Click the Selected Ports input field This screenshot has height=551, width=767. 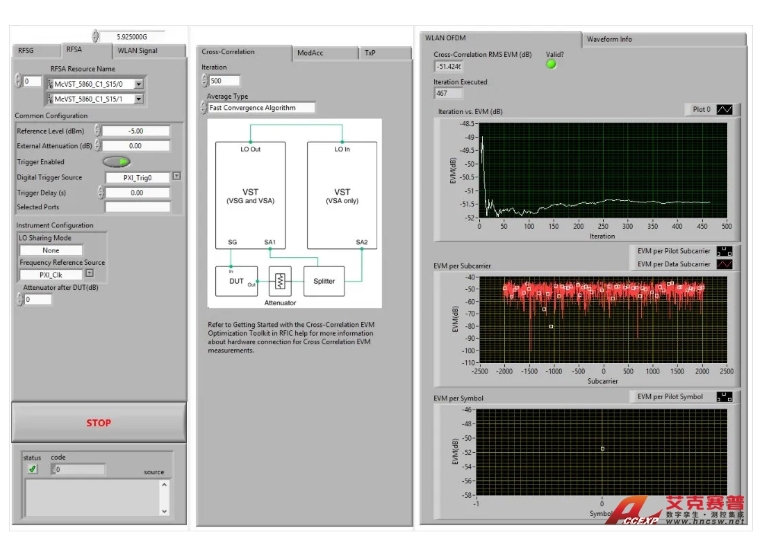(x=138, y=207)
